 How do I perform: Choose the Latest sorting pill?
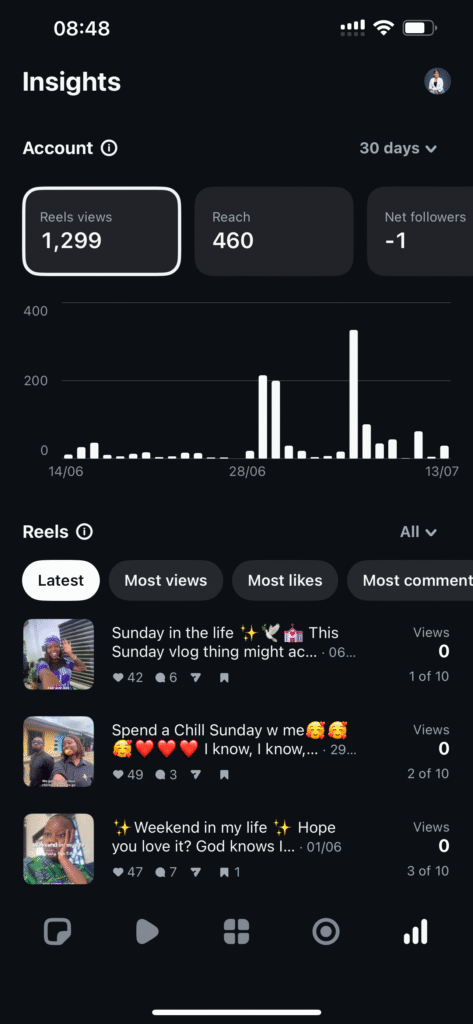(61, 581)
